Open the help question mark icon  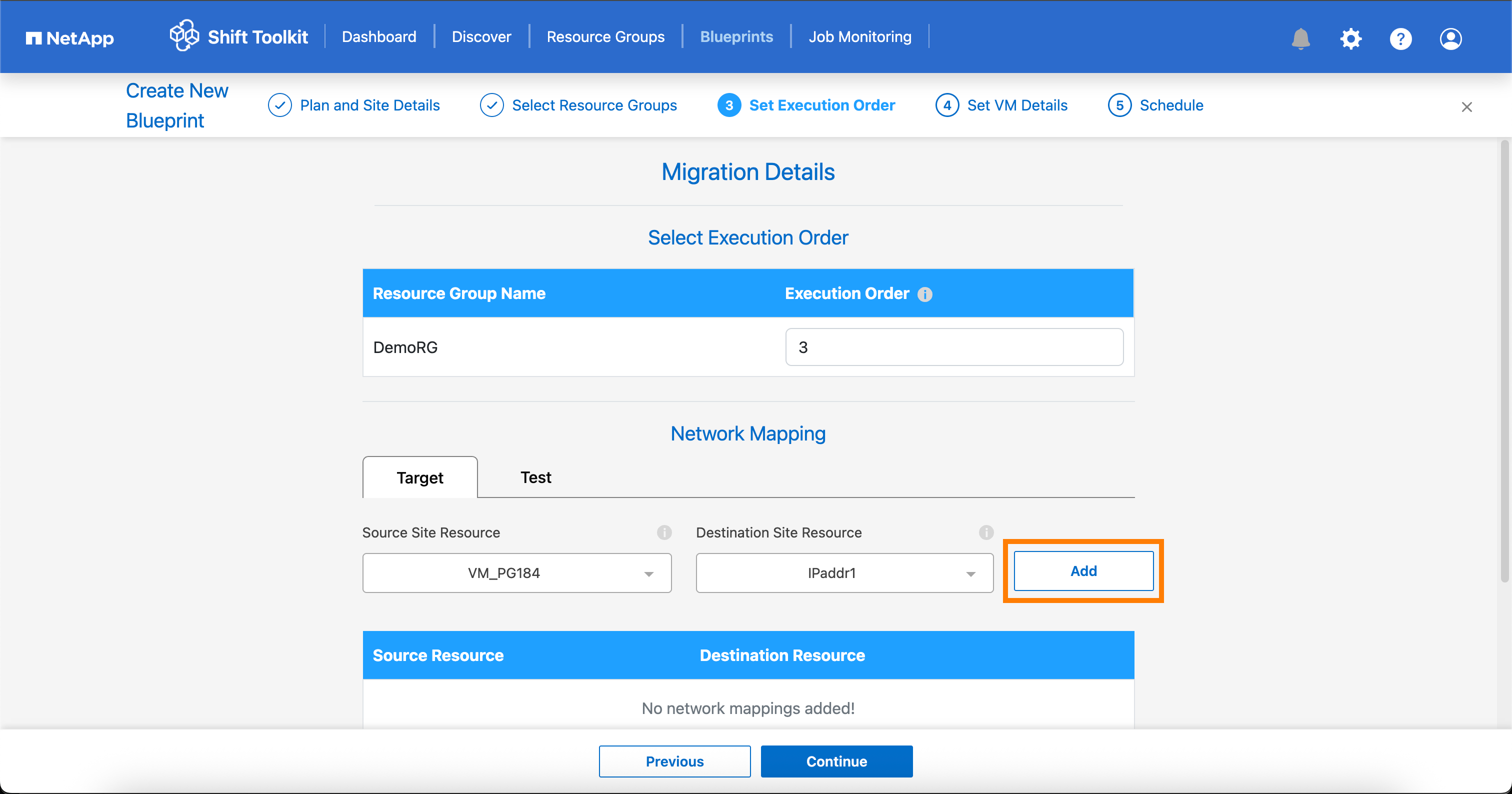point(1400,38)
